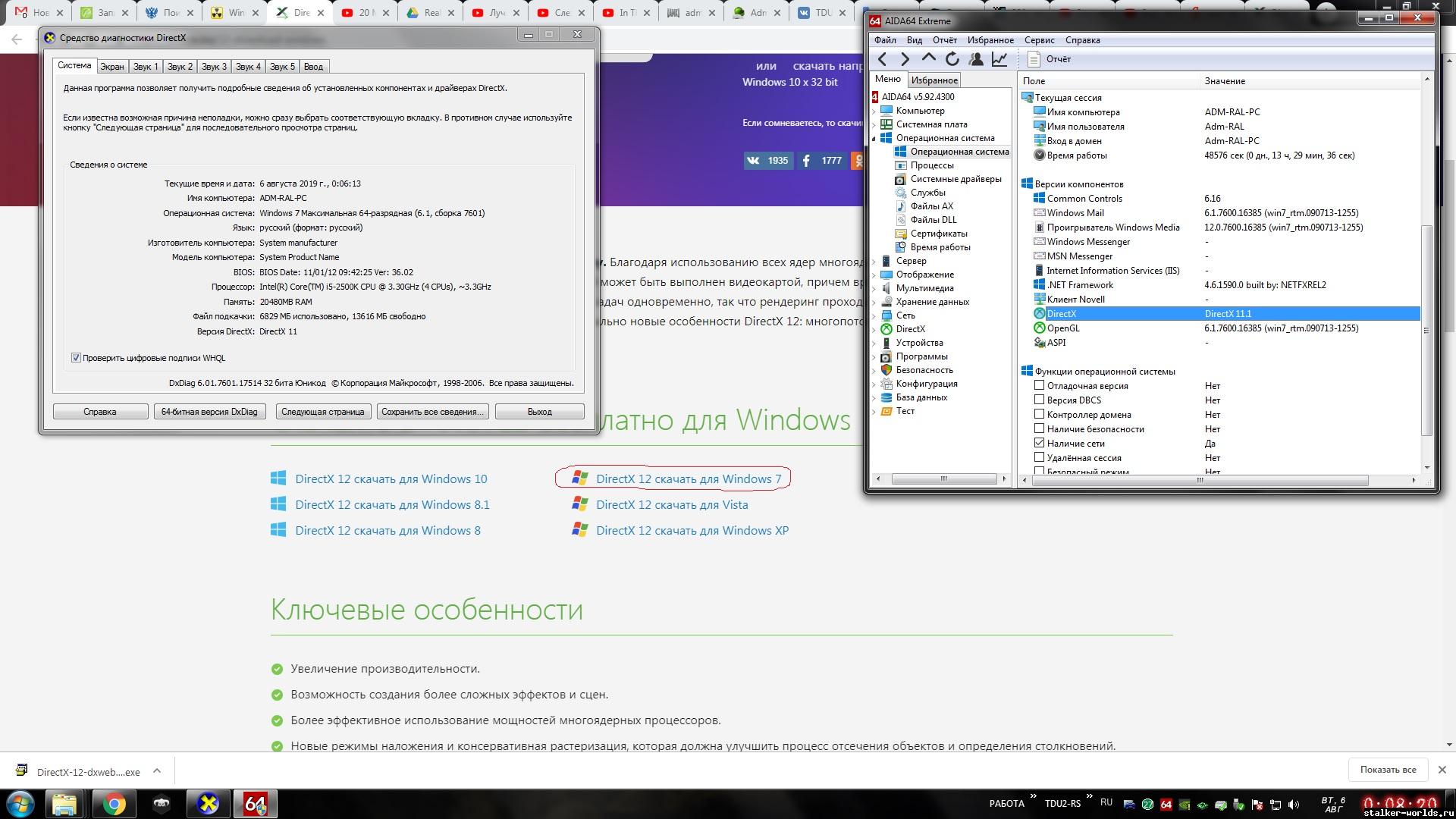Refresh the AIDA64 page

coord(952,59)
